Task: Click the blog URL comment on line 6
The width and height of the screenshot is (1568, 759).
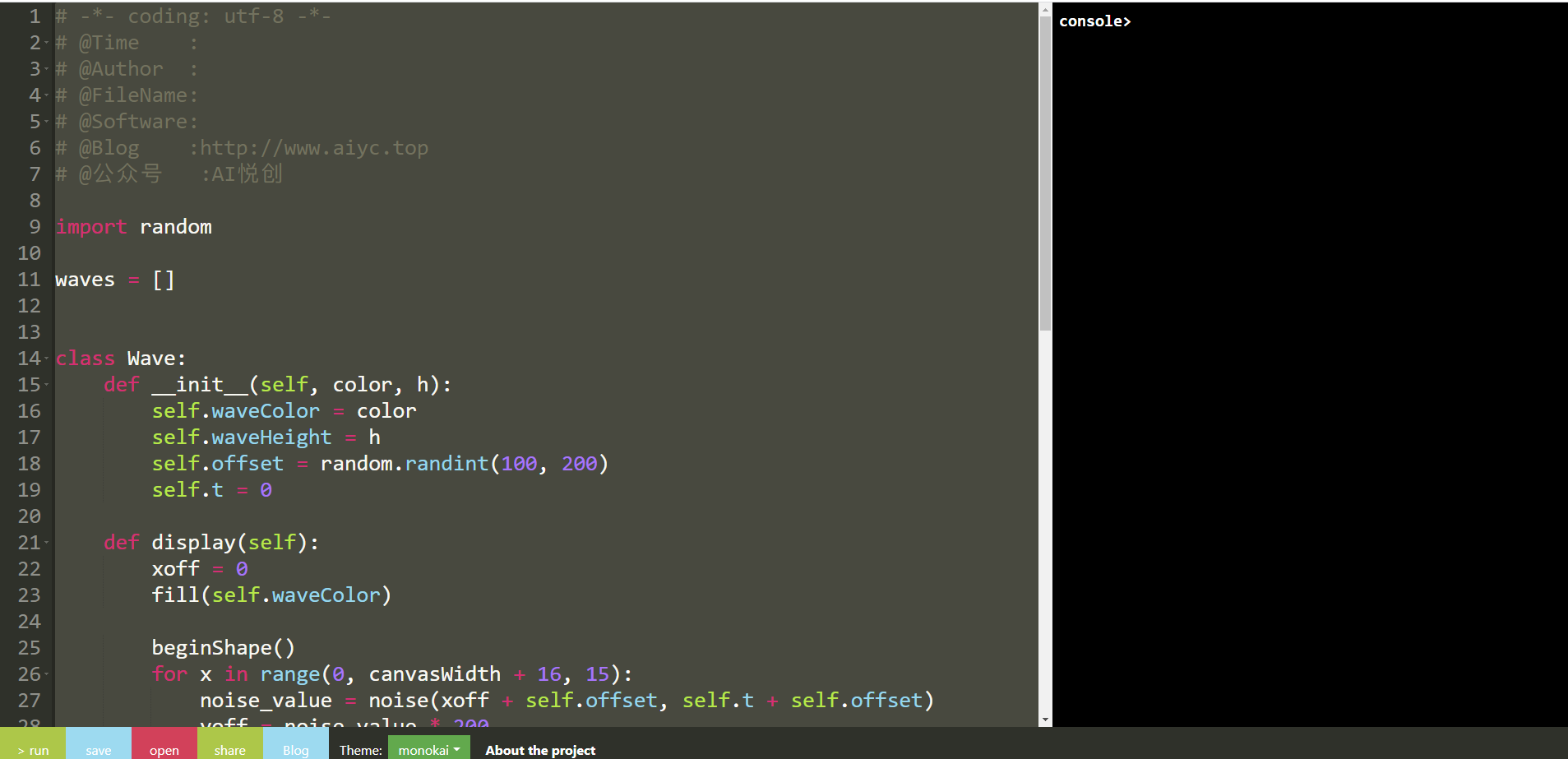Action: (x=314, y=148)
